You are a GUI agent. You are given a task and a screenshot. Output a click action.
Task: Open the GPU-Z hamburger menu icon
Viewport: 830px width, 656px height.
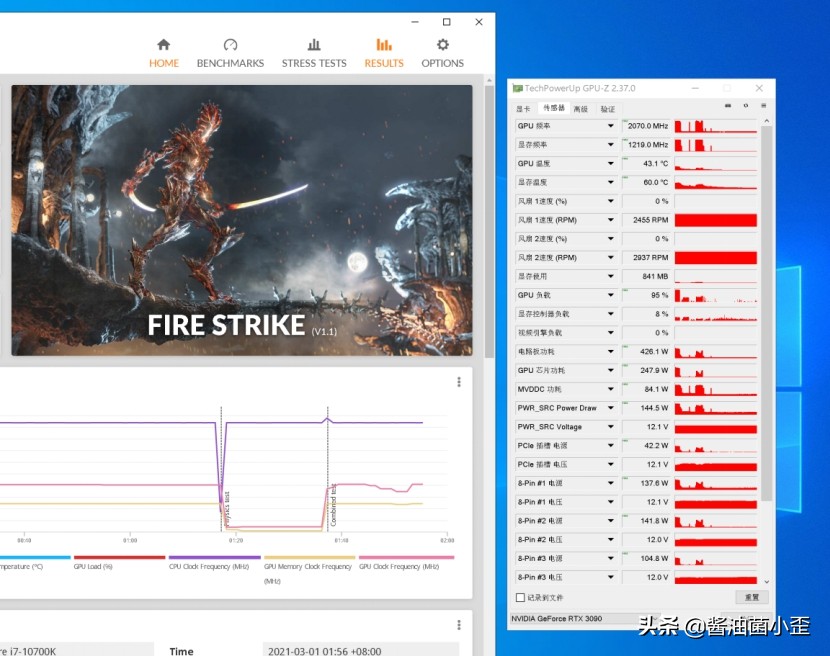click(x=763, y=106)
